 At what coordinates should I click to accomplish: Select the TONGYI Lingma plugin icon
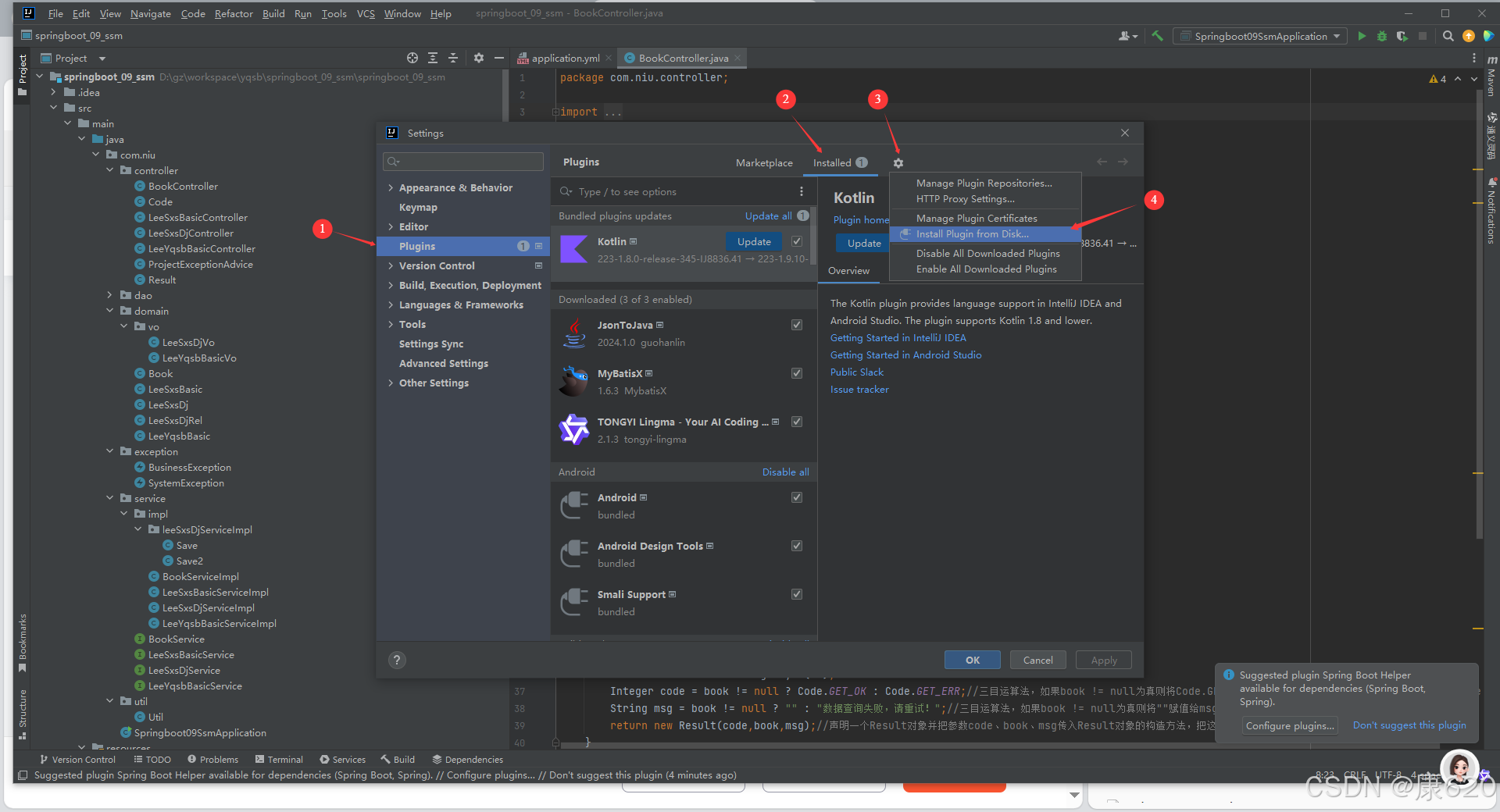pyautogui.click(x=574, y=430)
